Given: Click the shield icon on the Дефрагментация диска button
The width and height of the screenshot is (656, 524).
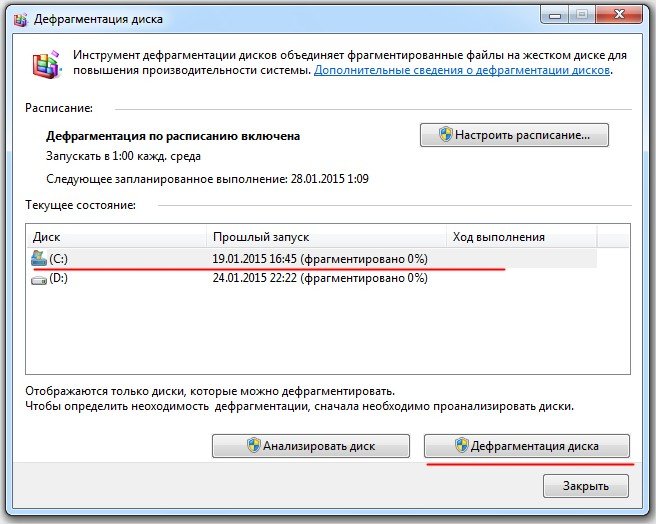Looking at the screenshot, I should (x=461, y=446).
